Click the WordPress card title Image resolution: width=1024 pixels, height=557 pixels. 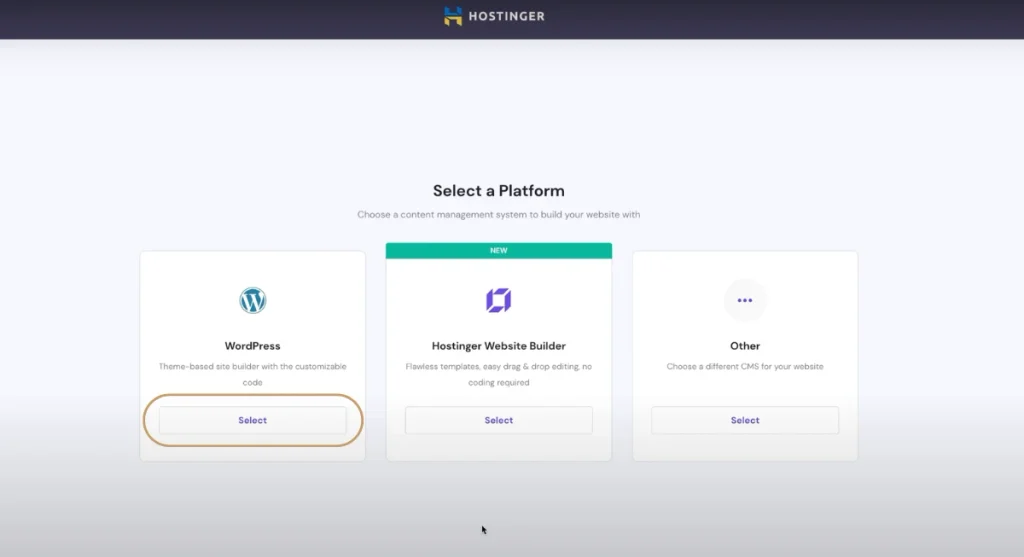tap(253, 346)
